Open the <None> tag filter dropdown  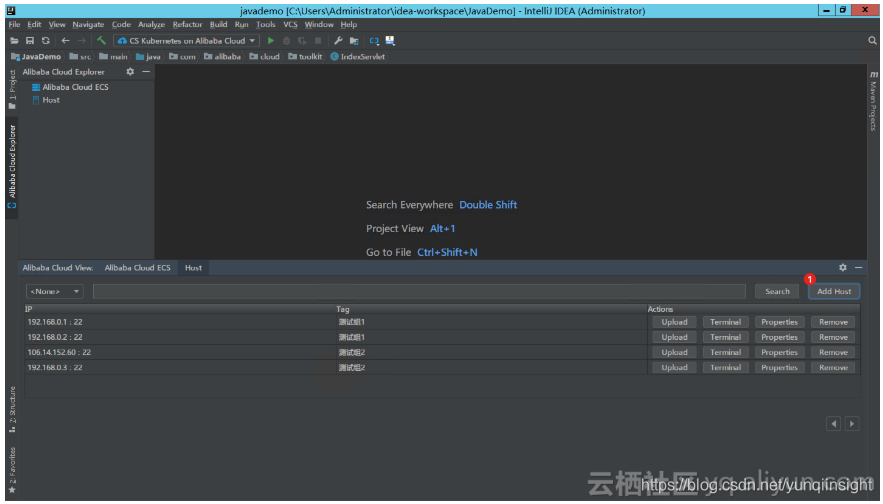point(55,291)
